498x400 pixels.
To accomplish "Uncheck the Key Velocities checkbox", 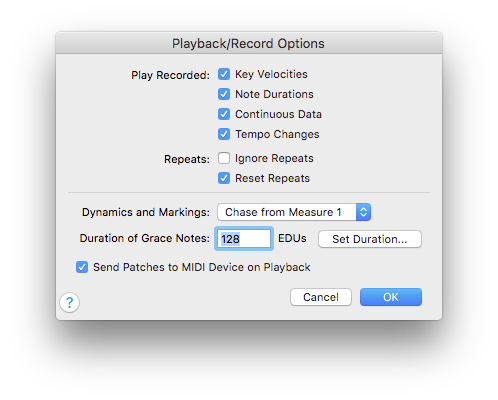I will pyautogui.click(x=224, y=74).
